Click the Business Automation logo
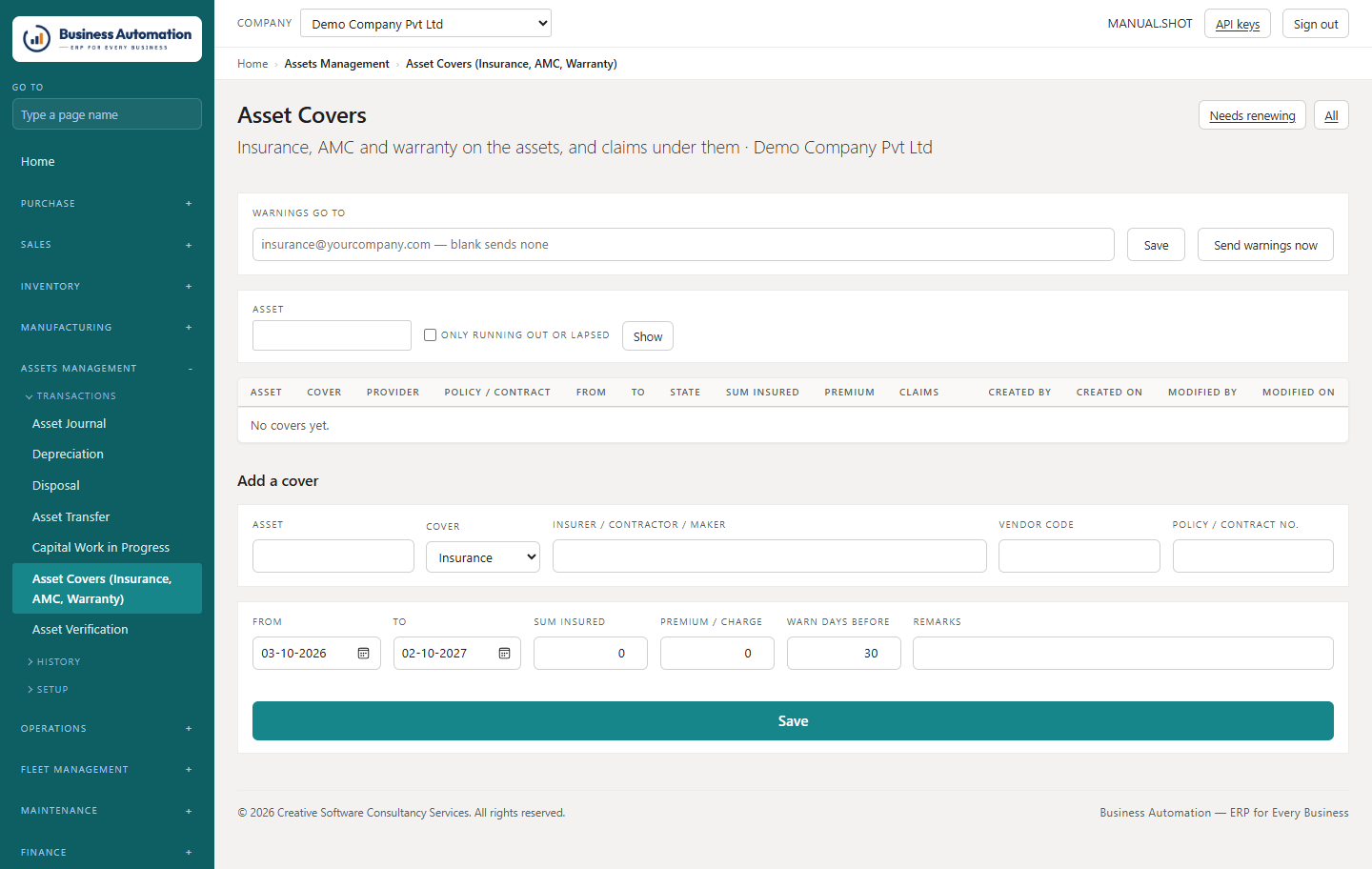Viewport: 1372px width, 869px height. click(107, 39)
